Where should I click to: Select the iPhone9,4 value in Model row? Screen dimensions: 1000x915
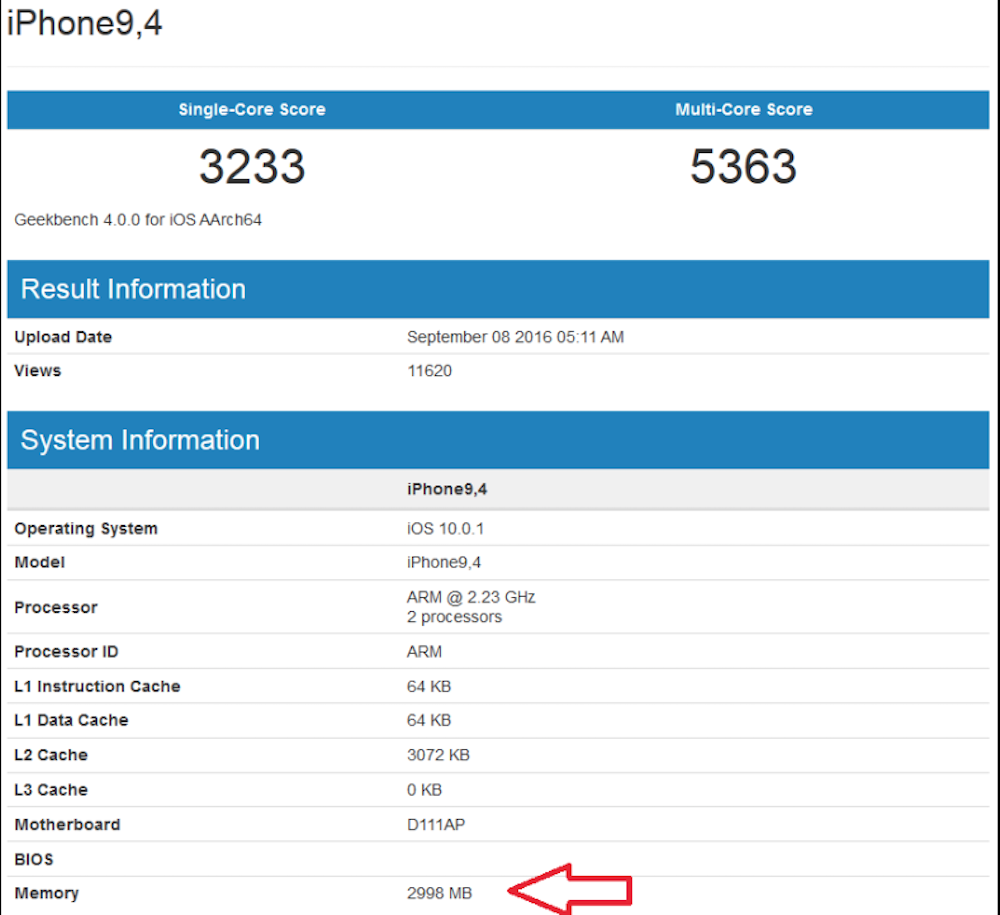444,562
